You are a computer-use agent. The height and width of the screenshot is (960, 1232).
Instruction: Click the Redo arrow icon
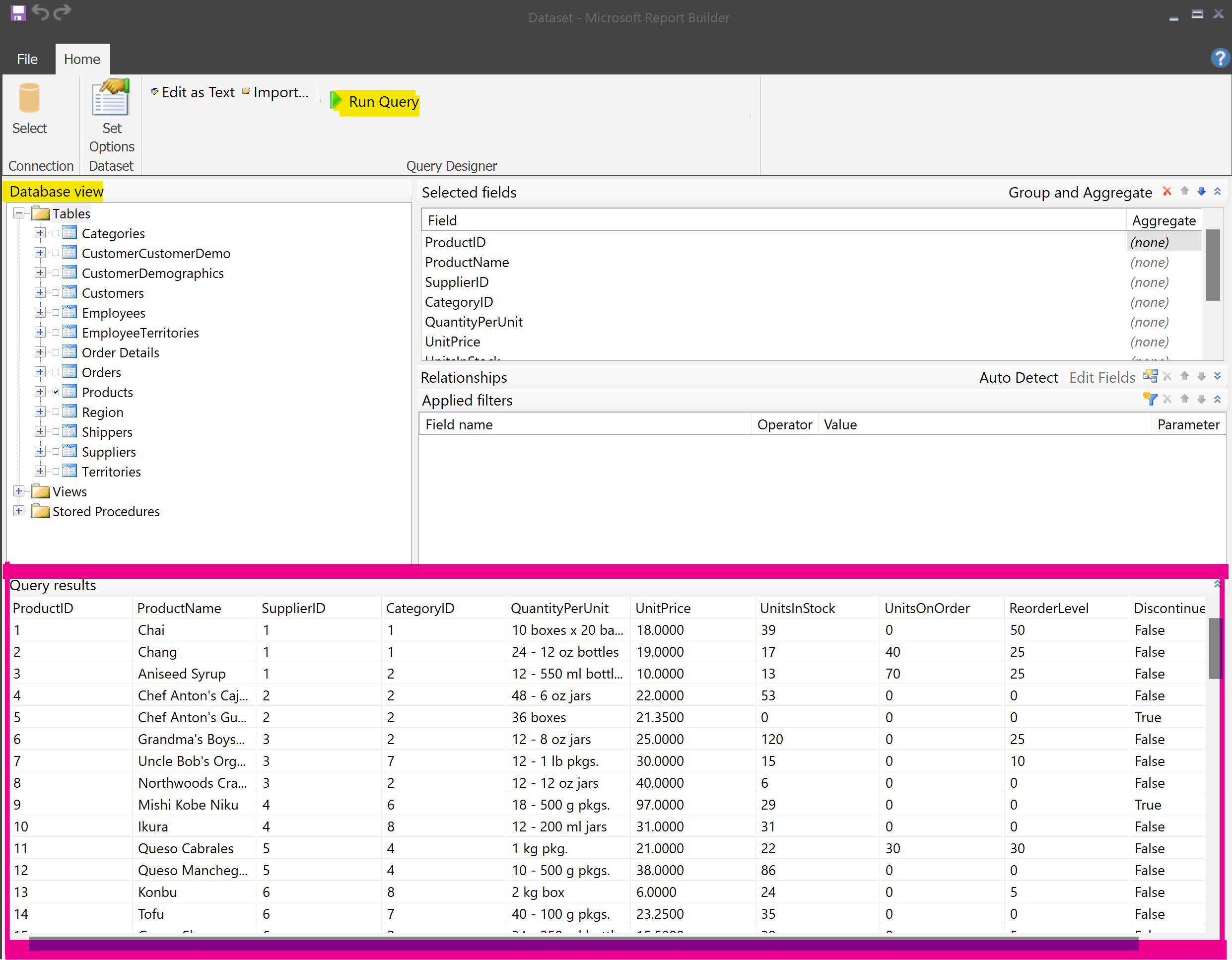click(x=62, y=11)
